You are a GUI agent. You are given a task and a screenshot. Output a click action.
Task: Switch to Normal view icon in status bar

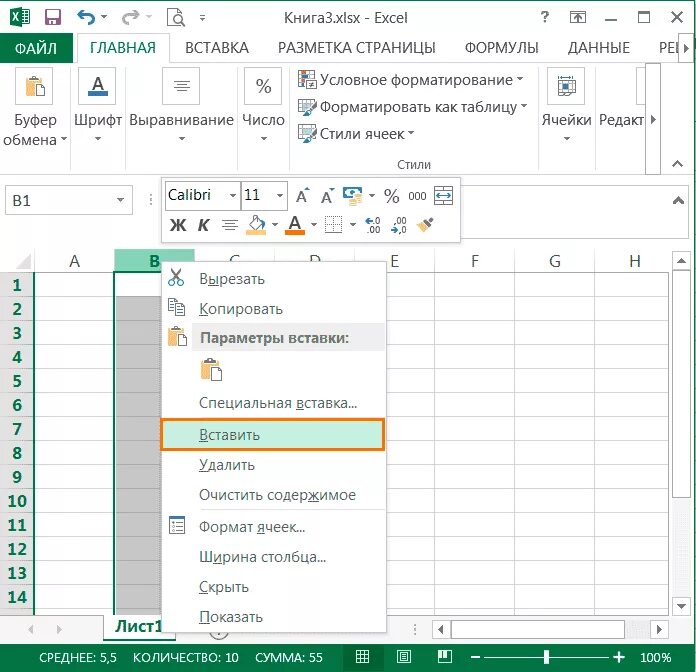point(362,656)
